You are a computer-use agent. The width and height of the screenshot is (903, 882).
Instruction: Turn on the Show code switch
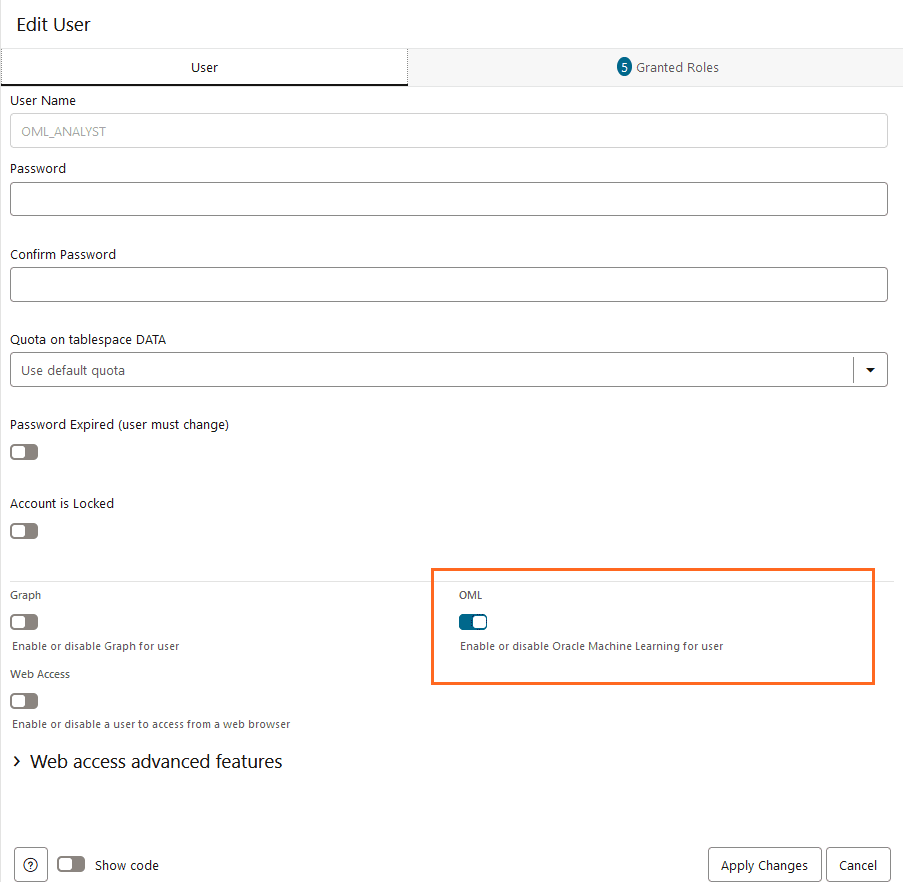(x=71, y=864)
